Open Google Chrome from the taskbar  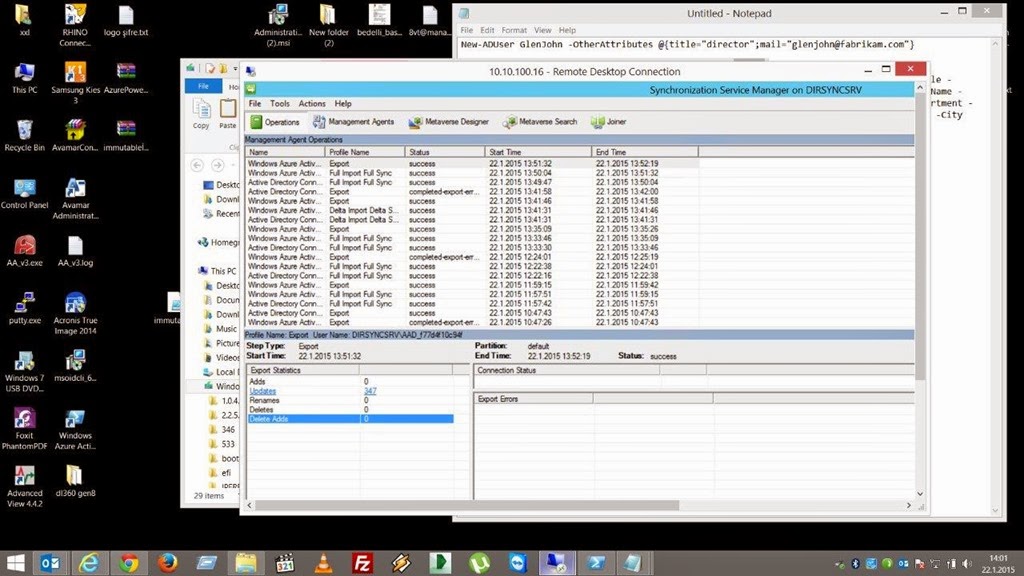tap(128, 563)
